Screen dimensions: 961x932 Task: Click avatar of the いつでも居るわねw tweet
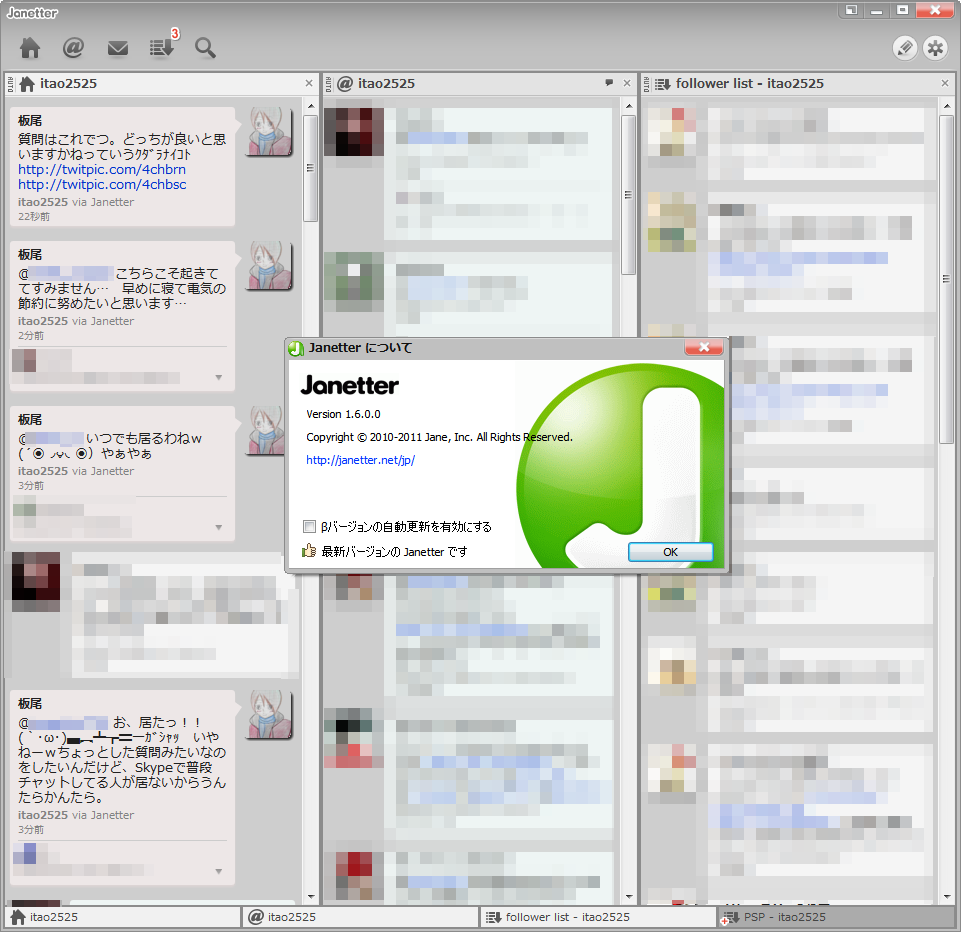pyautogui.click(x=267, y=431)
